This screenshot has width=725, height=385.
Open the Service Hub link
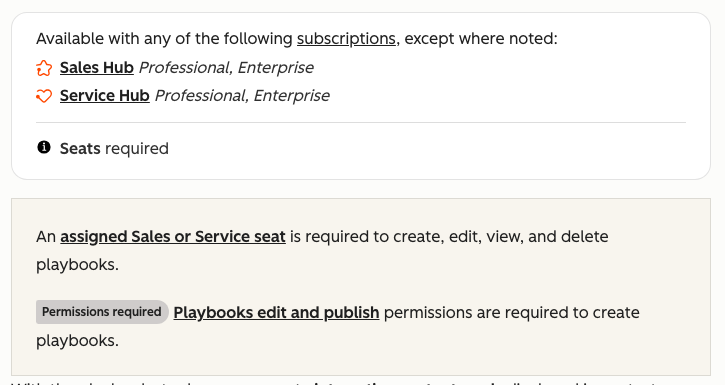pos(104,96)
